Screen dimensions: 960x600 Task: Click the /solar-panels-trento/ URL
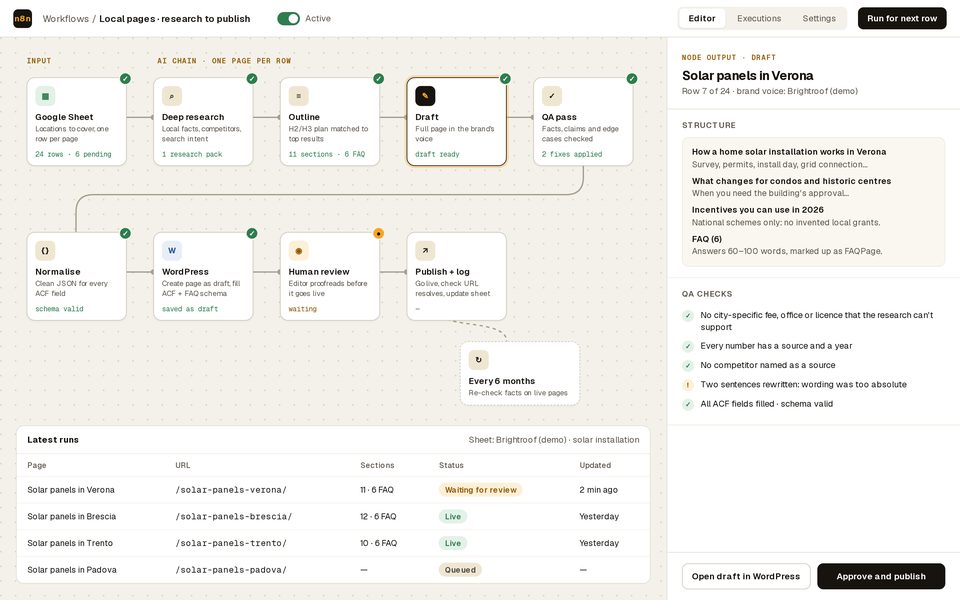pos(231,543)
